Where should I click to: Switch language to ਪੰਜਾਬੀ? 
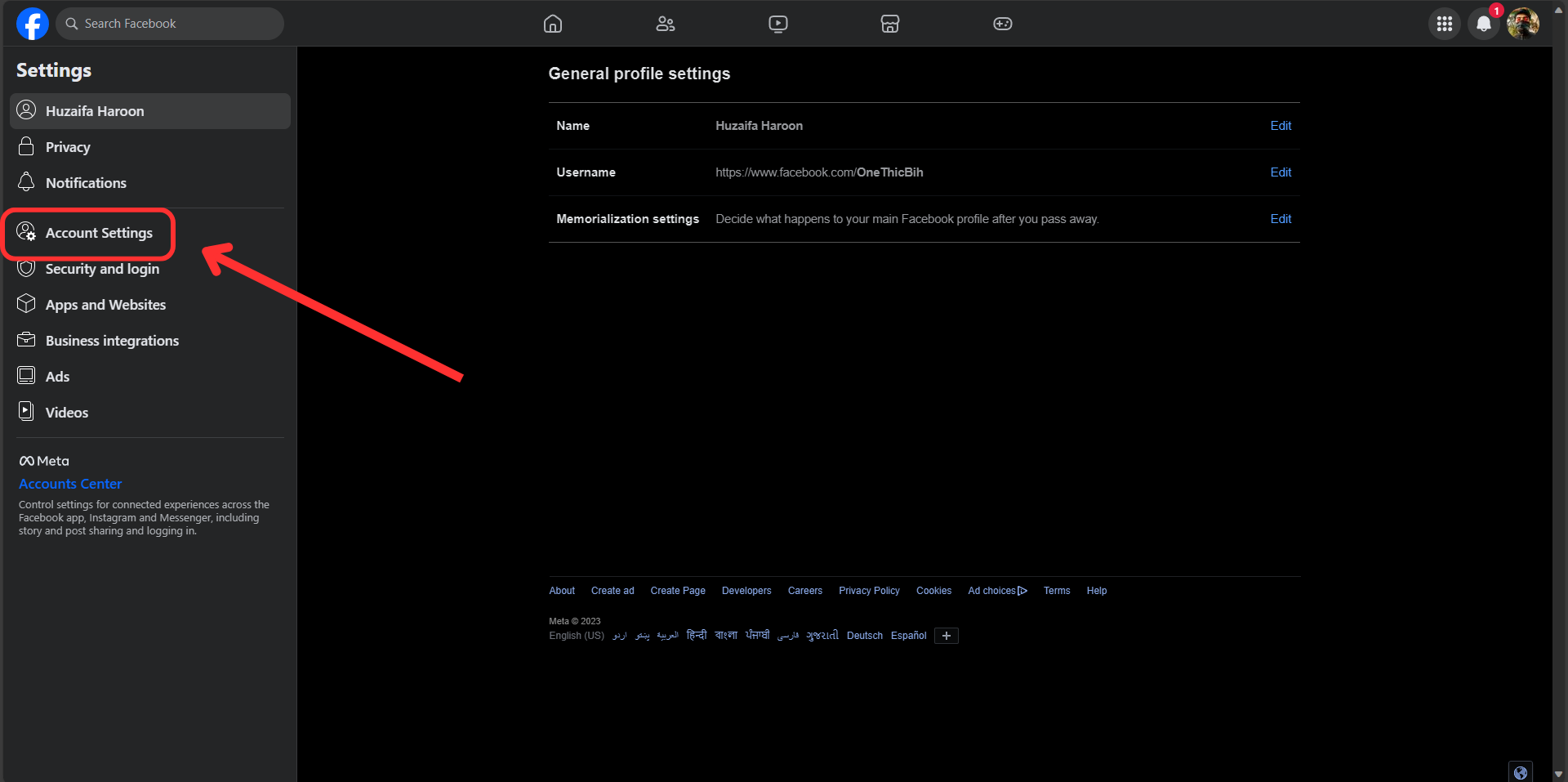[757, 636]
